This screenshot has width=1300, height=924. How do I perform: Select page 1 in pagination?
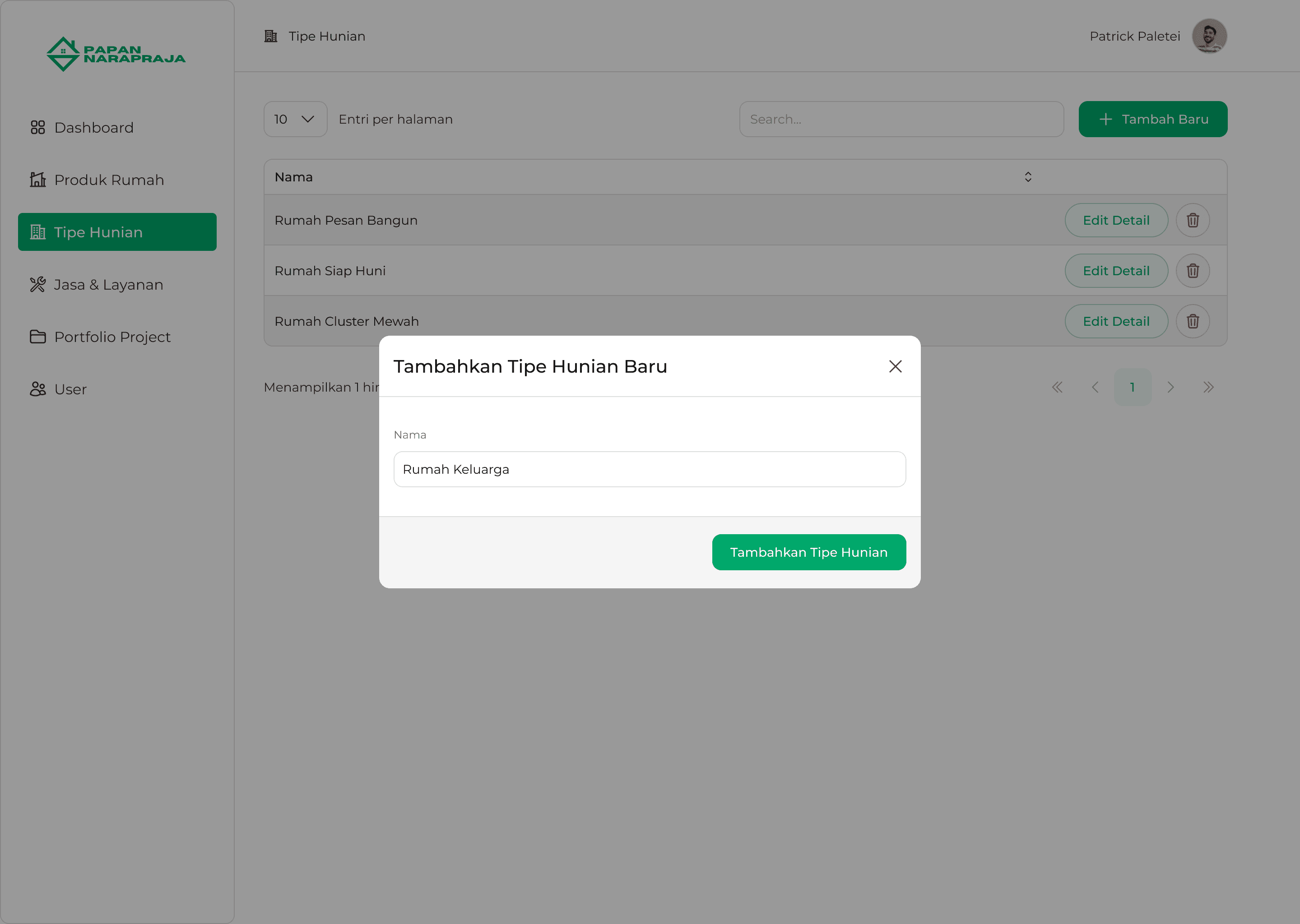pos(1132,388)
